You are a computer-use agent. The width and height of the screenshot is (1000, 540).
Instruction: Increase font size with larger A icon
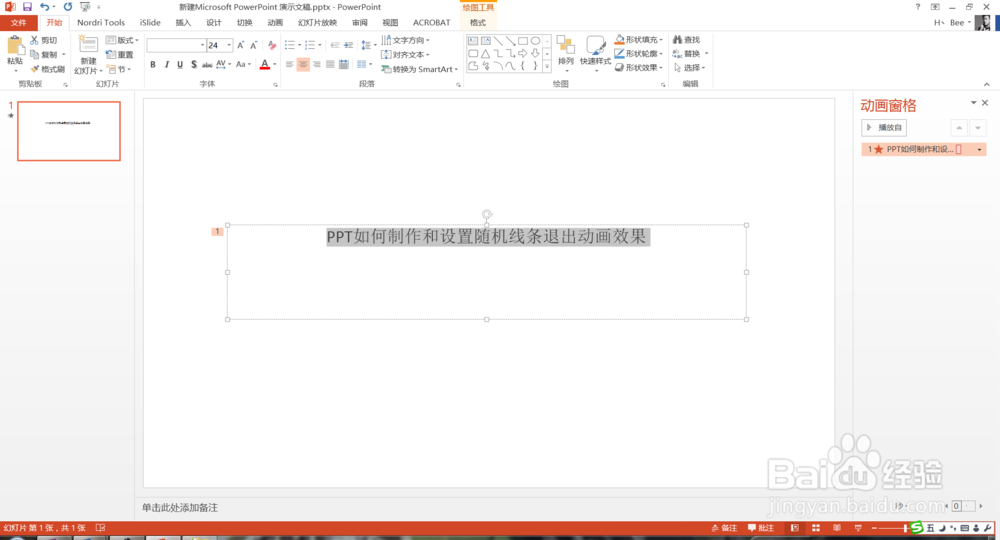click(x=240, y=45)
